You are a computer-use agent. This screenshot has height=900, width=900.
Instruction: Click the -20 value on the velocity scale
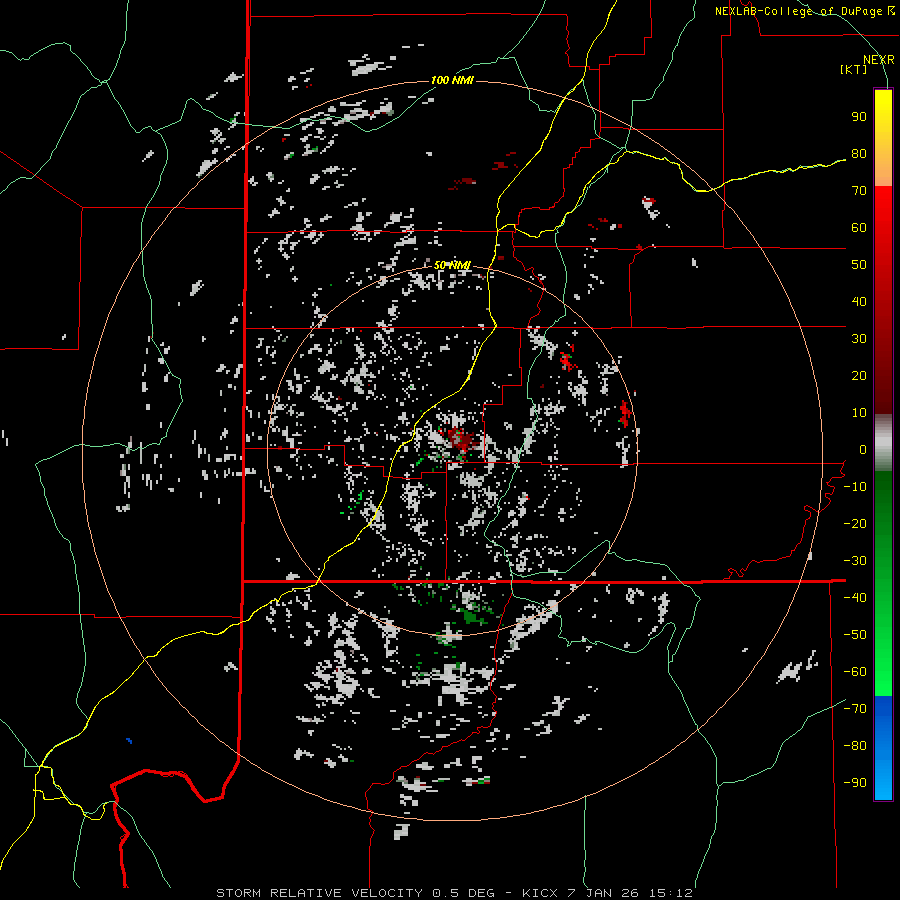pyautogui.click(x=855, y=524)
